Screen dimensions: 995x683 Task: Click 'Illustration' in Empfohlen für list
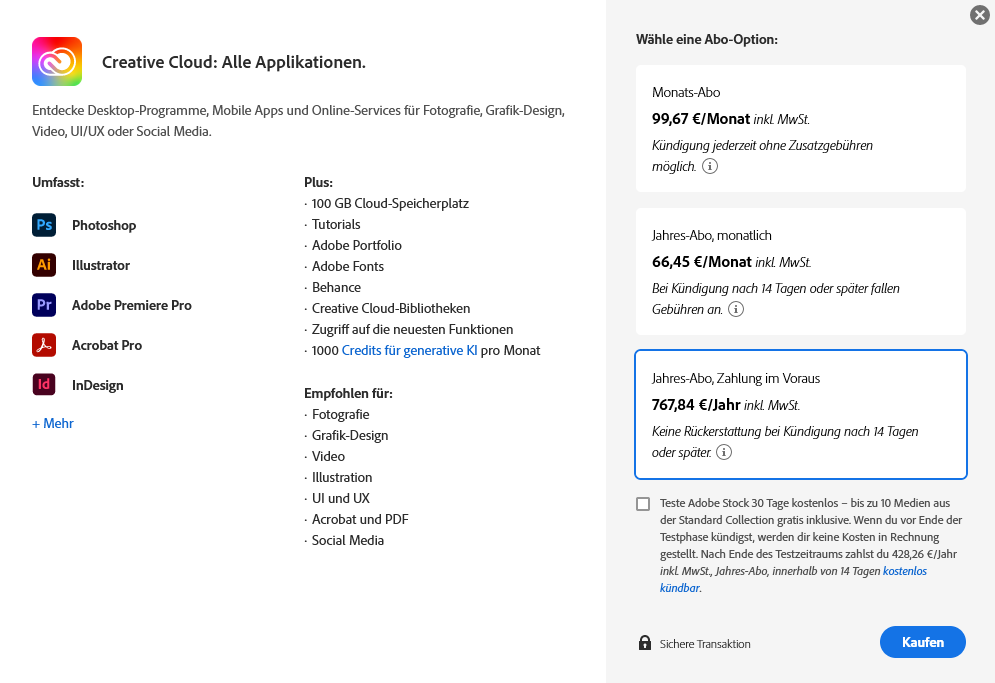tap(342, 477)
